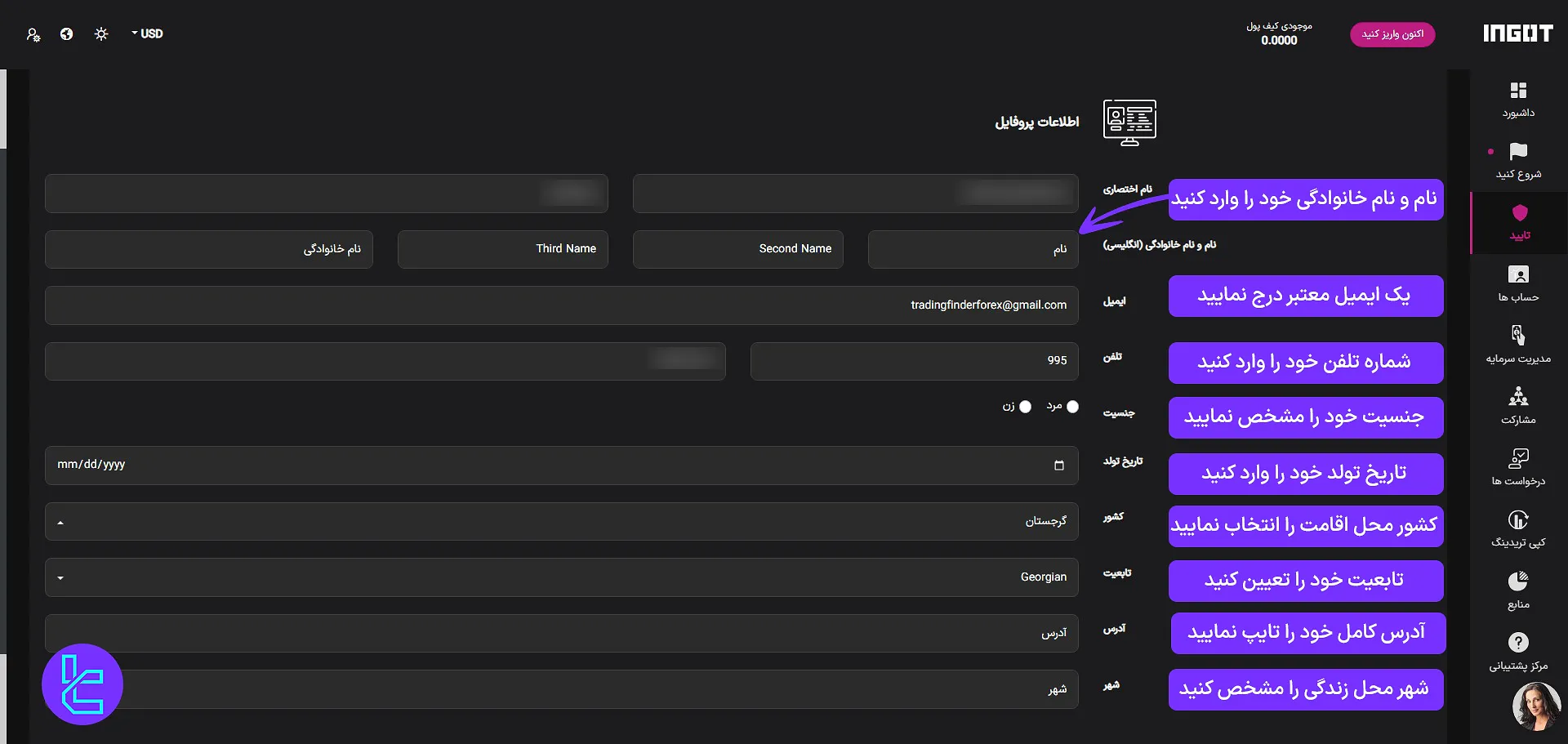The width and height of the screenshot is (1568, 744).
Task: Click the globe language icon
Action: pos(67,34)
